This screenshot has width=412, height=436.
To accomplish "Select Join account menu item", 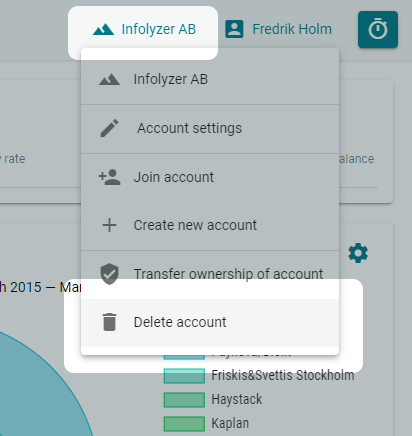I will click(x=210, y=177).
